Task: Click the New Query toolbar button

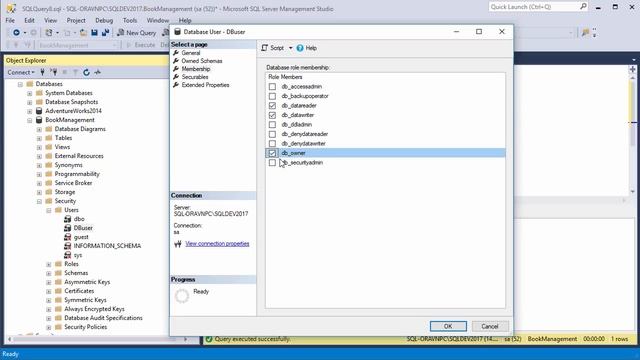Action: (136, 33)
